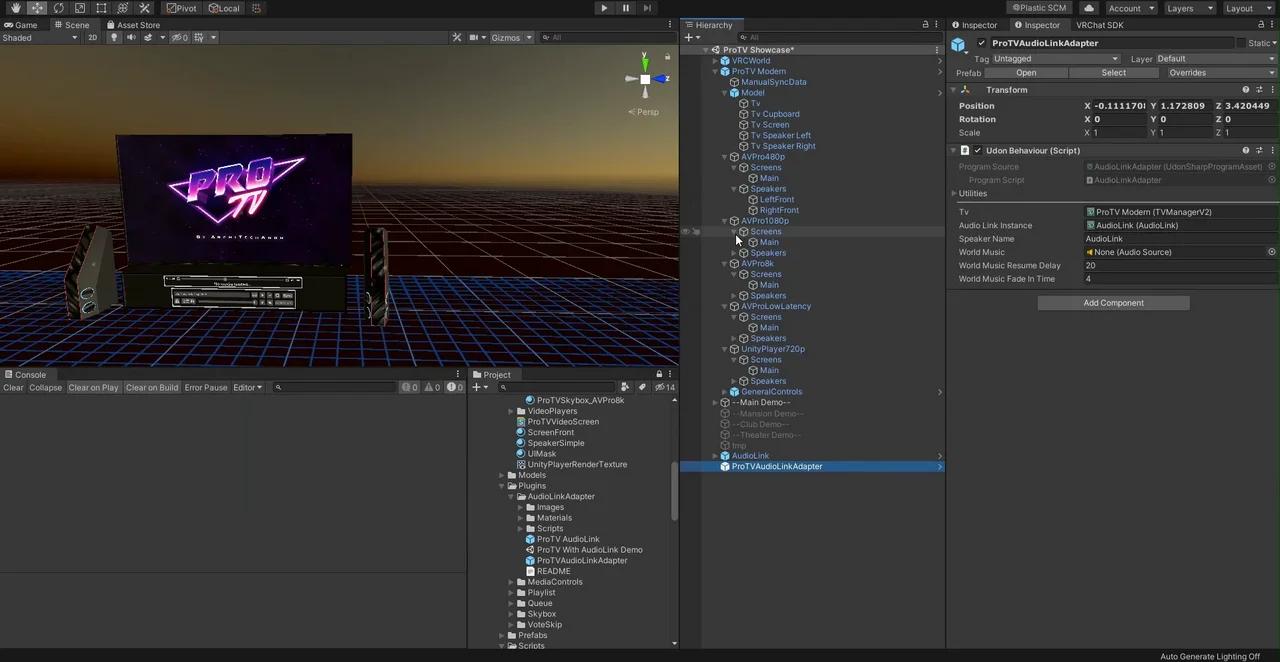1280x662 pixels.
Task: Toggle Pivot handle position mode
Action: (x=181, y=8)
